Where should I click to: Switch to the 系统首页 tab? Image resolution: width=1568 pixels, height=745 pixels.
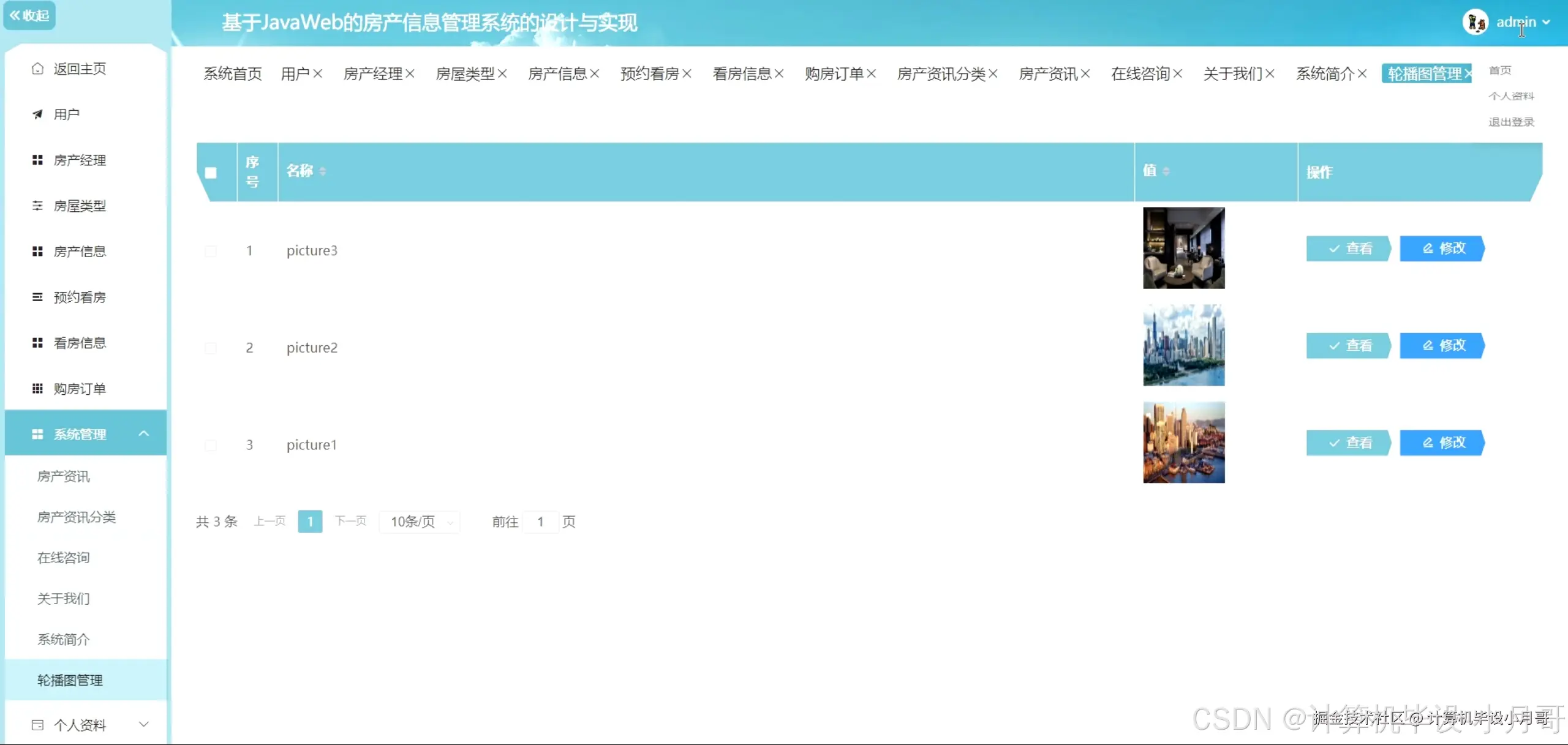tap(233, 74)
